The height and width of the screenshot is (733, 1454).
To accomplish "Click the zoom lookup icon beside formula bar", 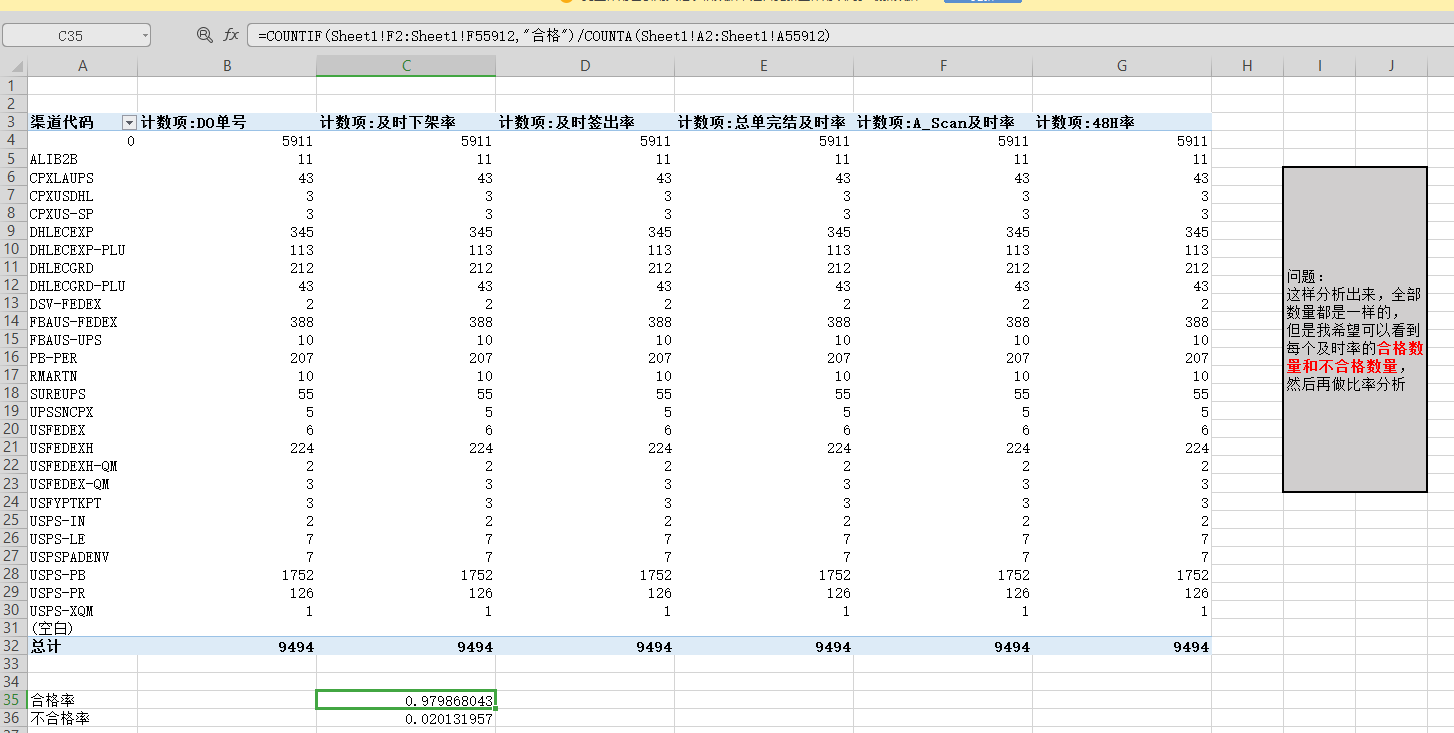I will click(x=204, y=35).
